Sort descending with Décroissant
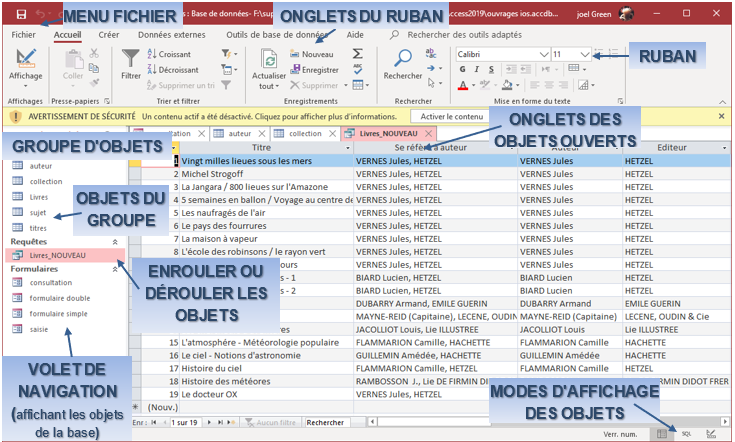This screenshot has width=735, height=442. click(173, 69)
